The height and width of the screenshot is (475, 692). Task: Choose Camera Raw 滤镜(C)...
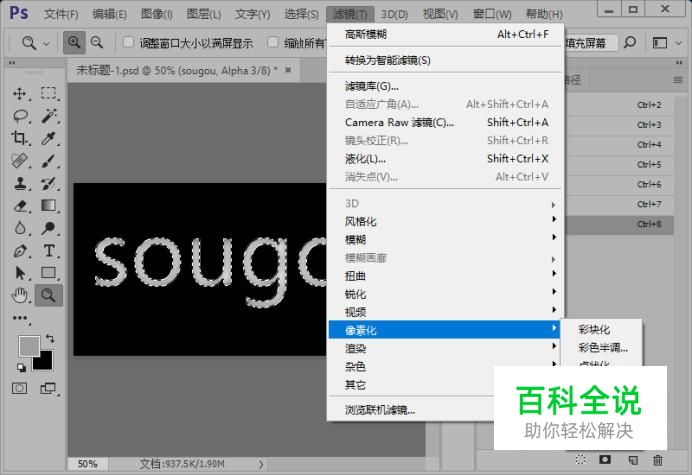[x=446, y=122]
